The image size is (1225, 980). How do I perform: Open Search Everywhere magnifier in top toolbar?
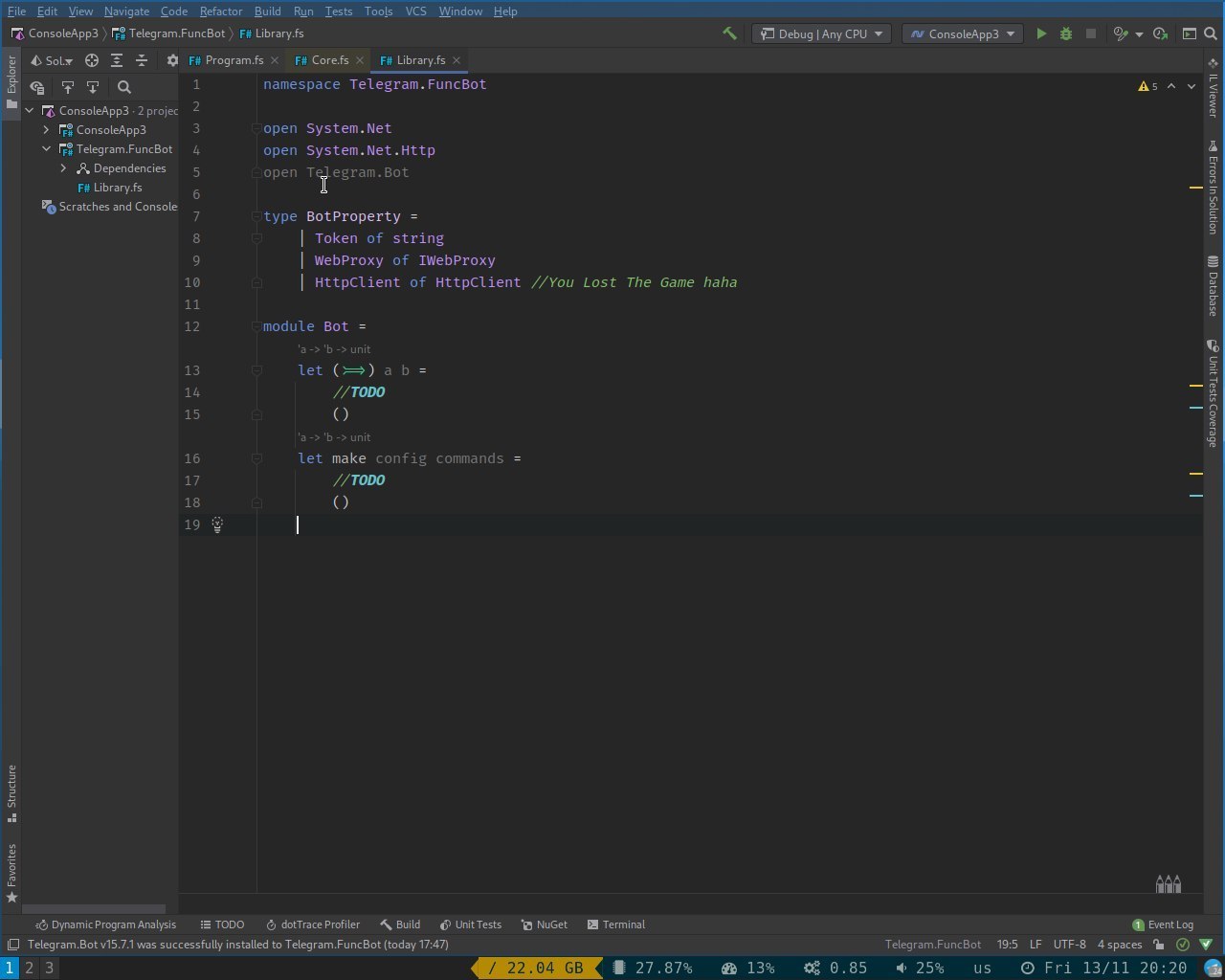pos(1211,33)
